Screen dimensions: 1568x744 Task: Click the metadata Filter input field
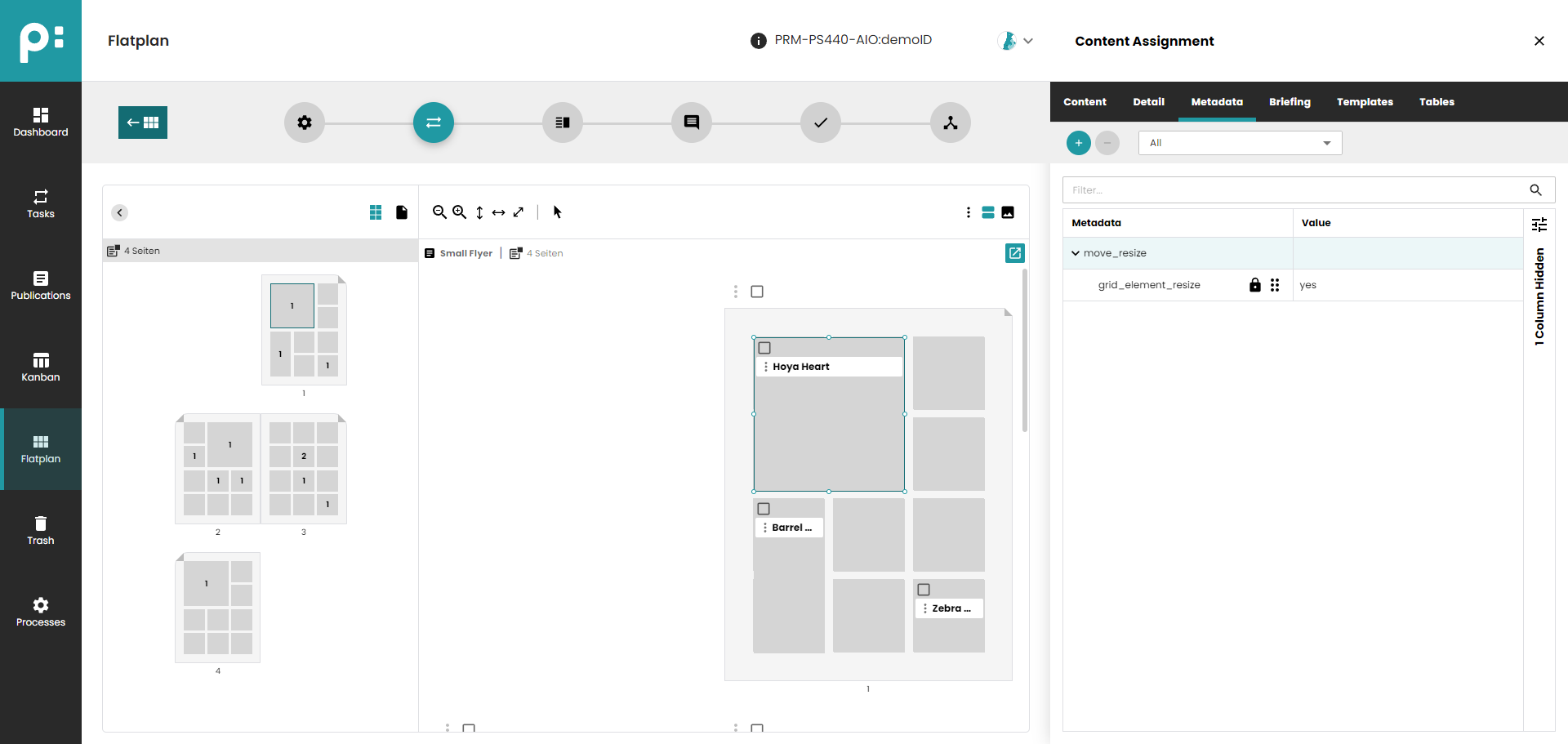pyautogui.click(x=1294, y=190)
